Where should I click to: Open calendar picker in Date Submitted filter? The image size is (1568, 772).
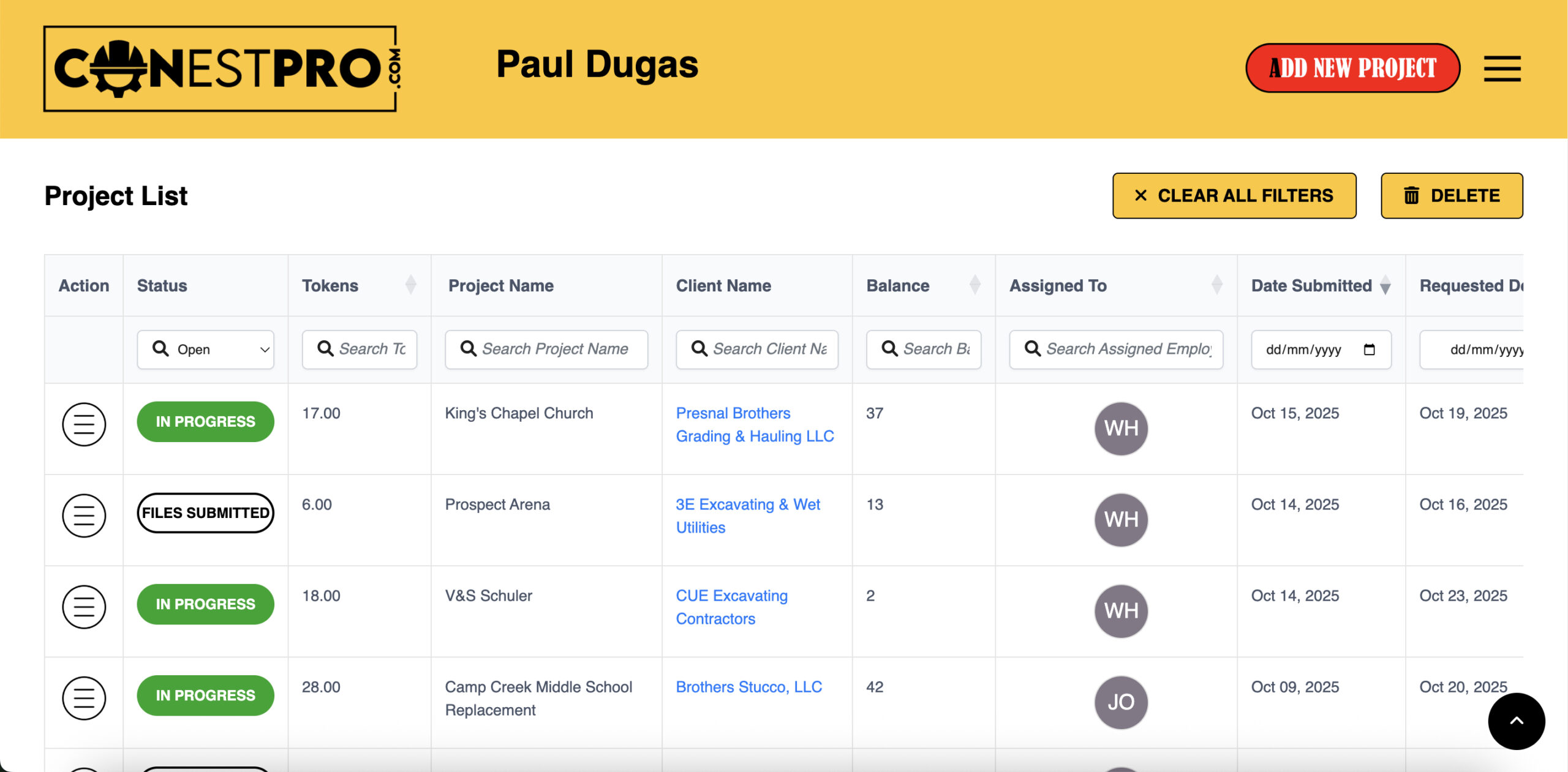click(1369, 350)
